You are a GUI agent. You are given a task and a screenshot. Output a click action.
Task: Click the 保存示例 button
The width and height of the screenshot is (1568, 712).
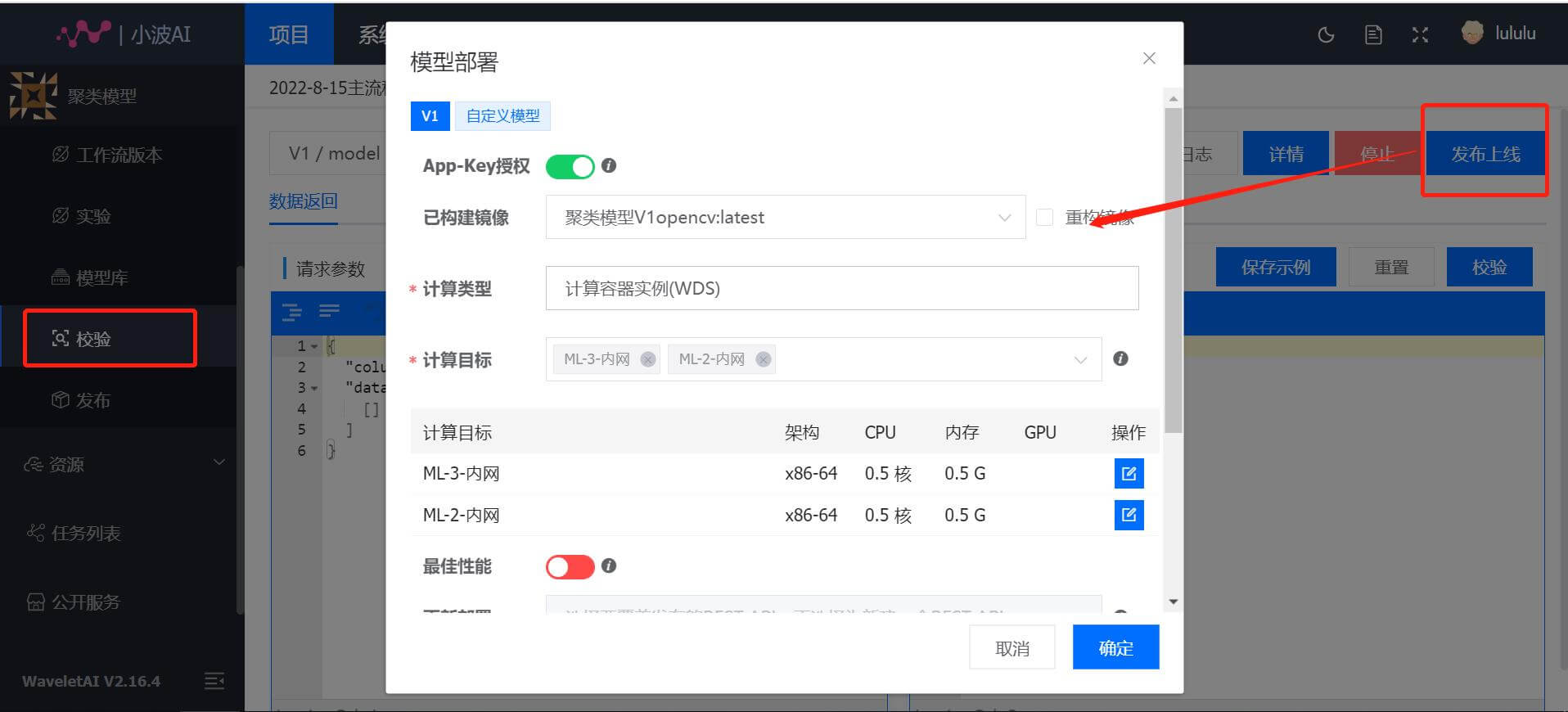[1275, 267]
